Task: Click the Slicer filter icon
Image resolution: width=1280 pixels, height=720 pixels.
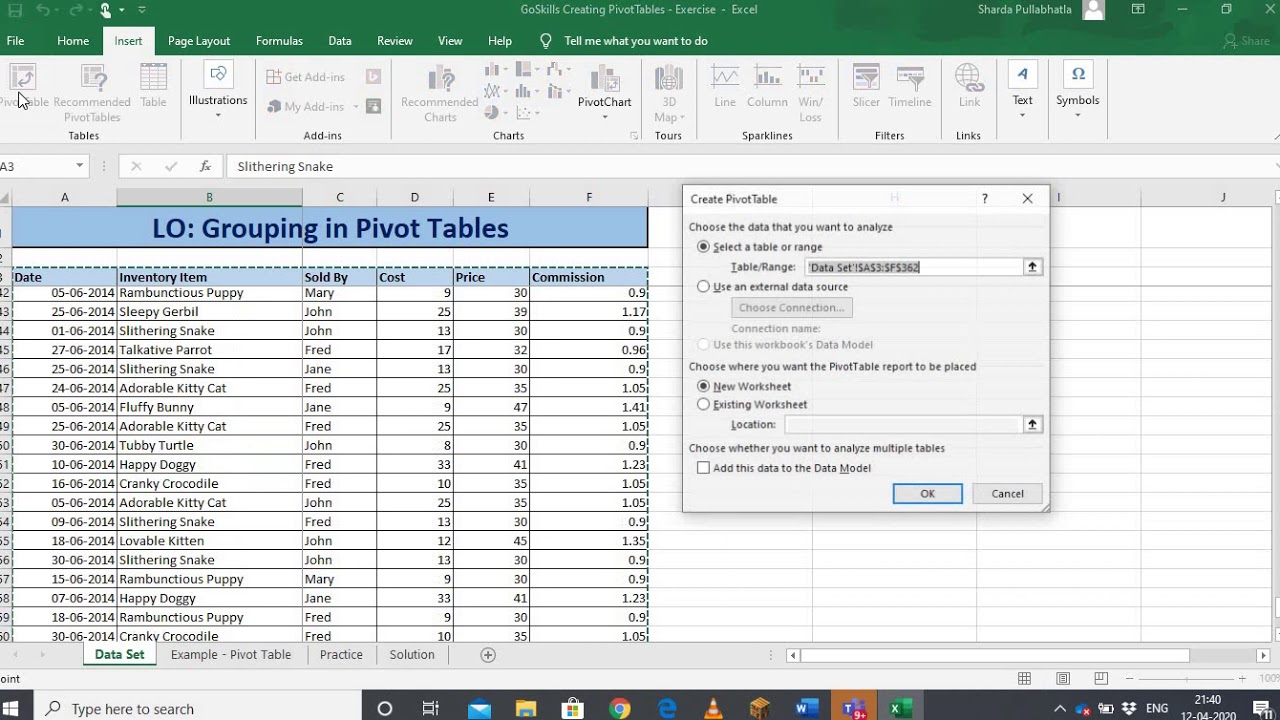Action: pyautogui.click(x=866, y=87)
